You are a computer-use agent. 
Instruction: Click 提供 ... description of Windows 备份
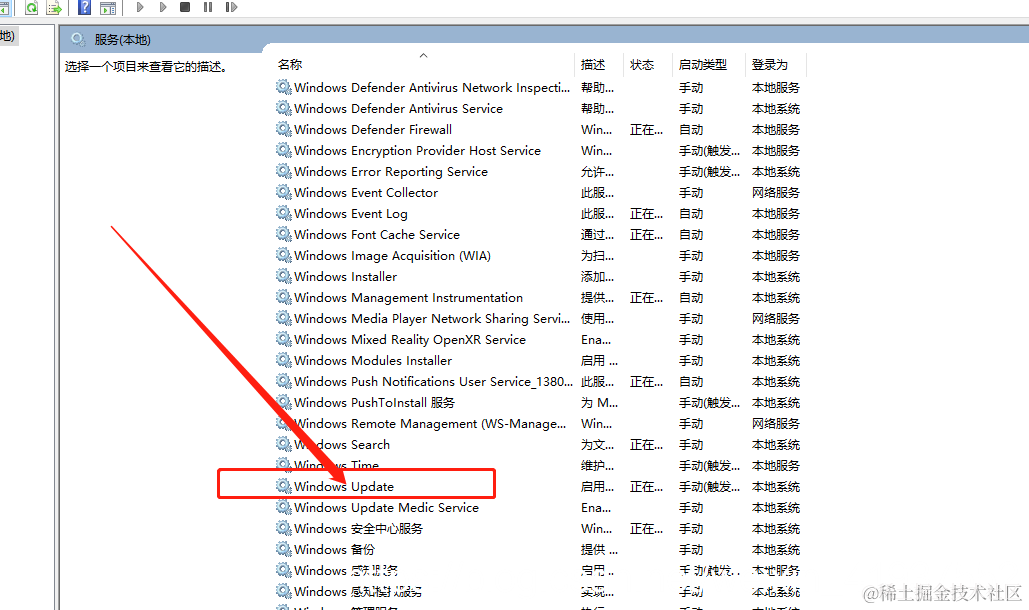tap(599, 550)
